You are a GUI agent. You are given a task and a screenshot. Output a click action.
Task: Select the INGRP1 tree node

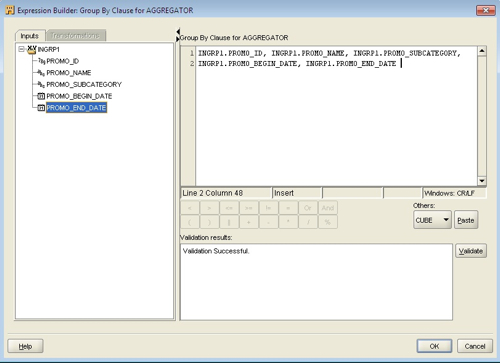(x=49, y=49)
